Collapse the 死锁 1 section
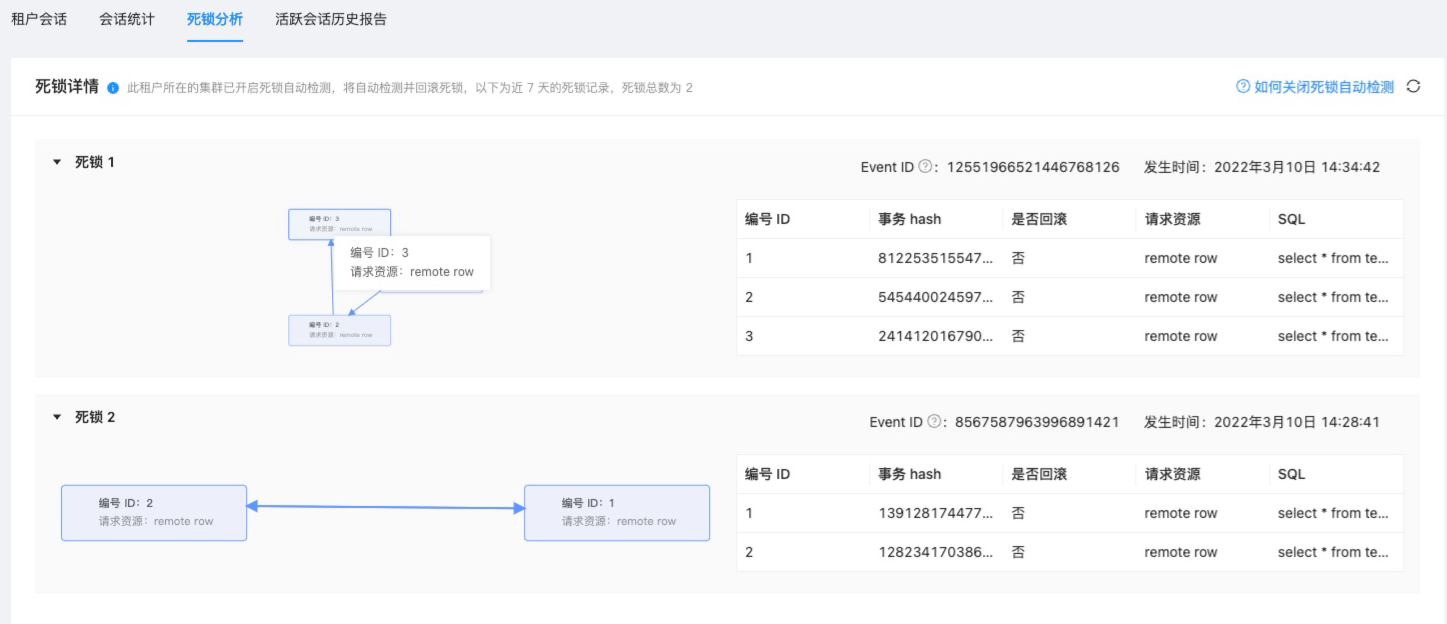 click(57, 162)
